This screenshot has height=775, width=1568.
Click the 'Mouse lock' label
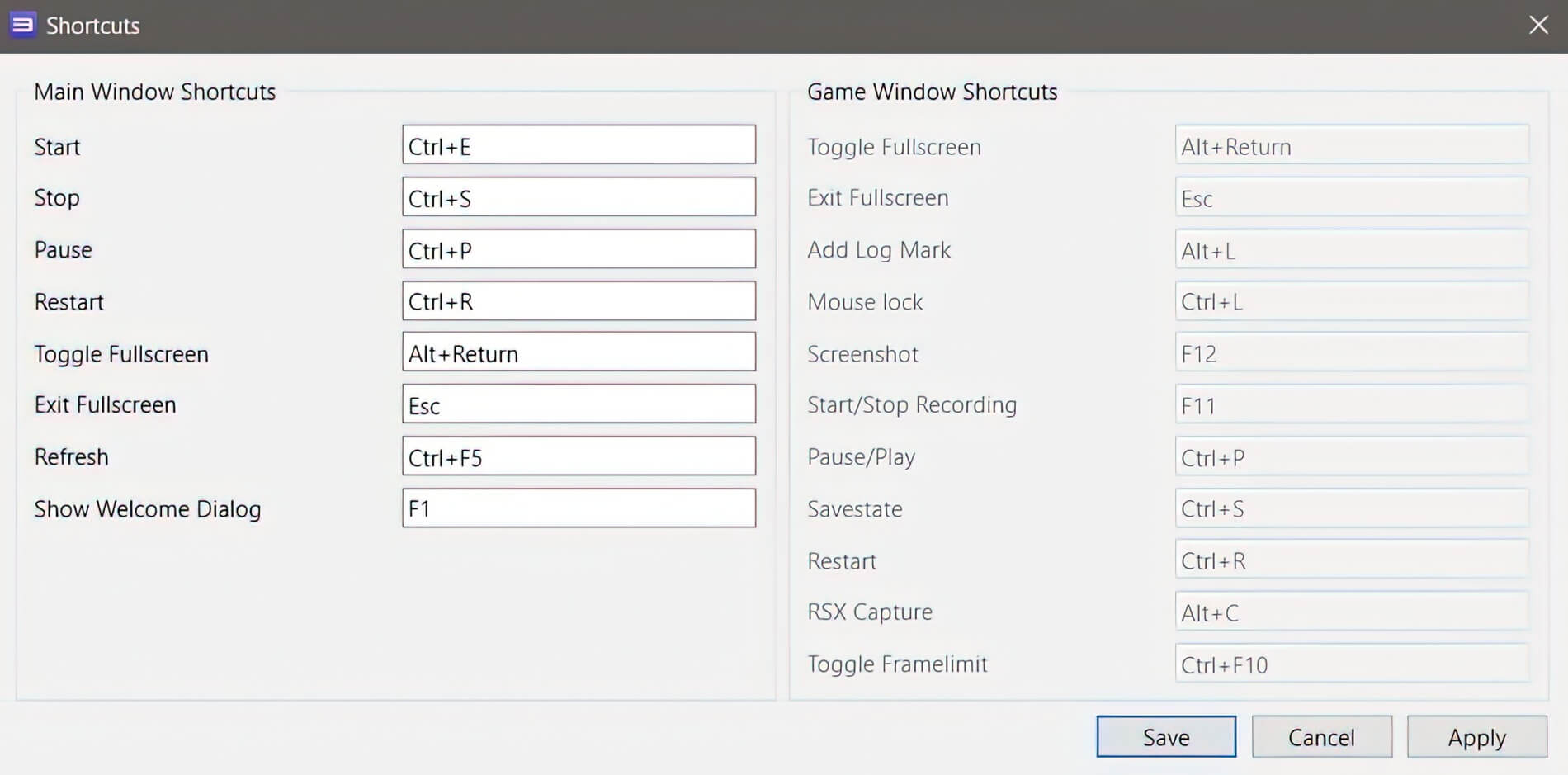865,302
